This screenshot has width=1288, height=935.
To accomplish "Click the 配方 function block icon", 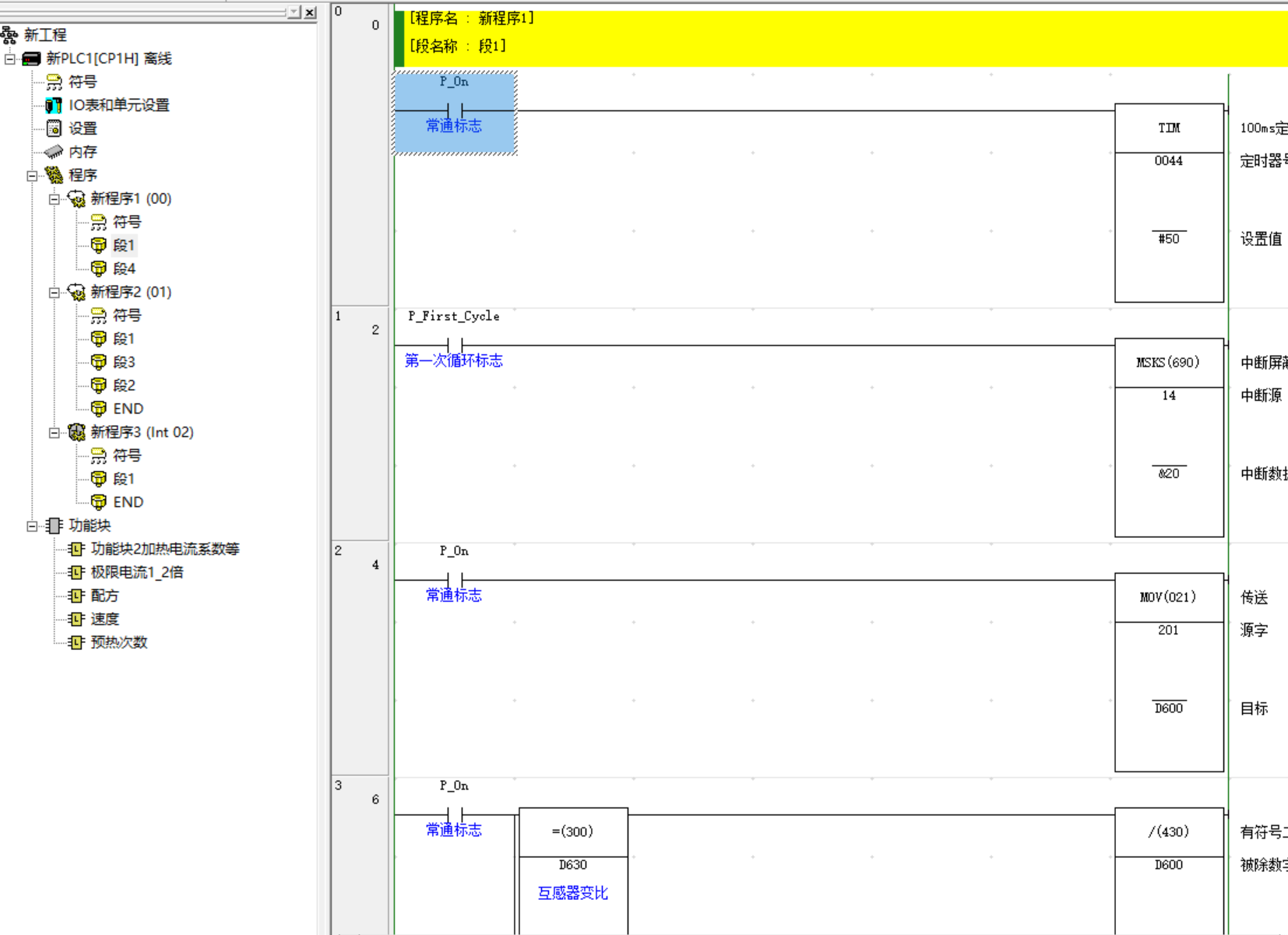I will tap(76, 596).
